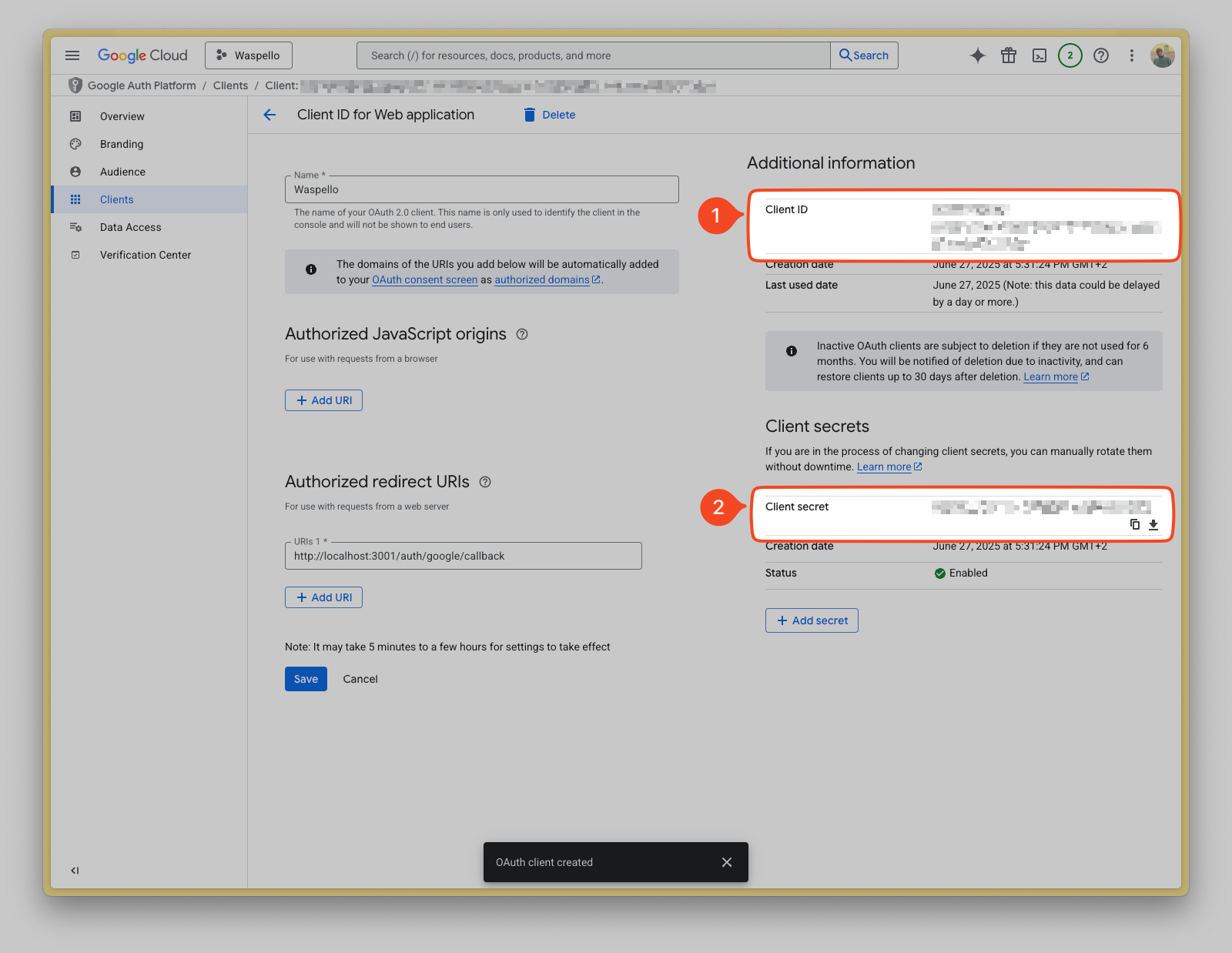
Task: Activate the Cloud Shell terminal
Action: point(1039,55)
